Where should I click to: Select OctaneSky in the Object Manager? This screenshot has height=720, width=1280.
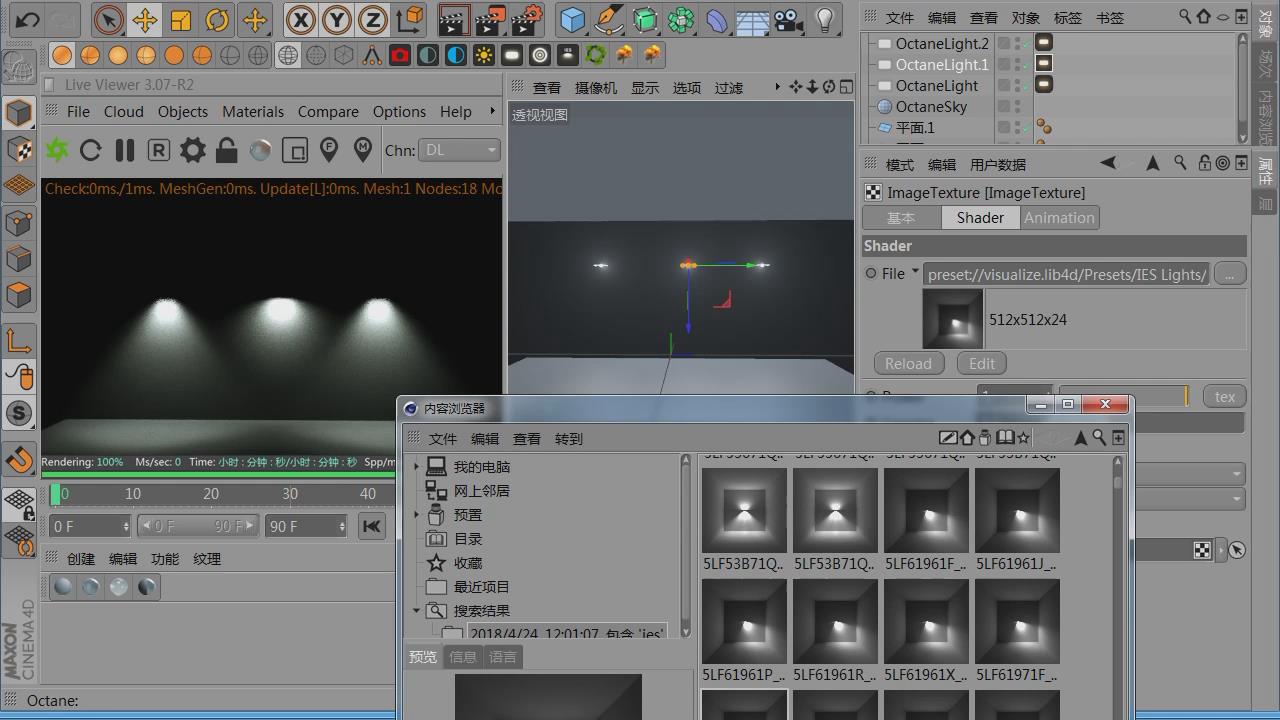(931, 106)
